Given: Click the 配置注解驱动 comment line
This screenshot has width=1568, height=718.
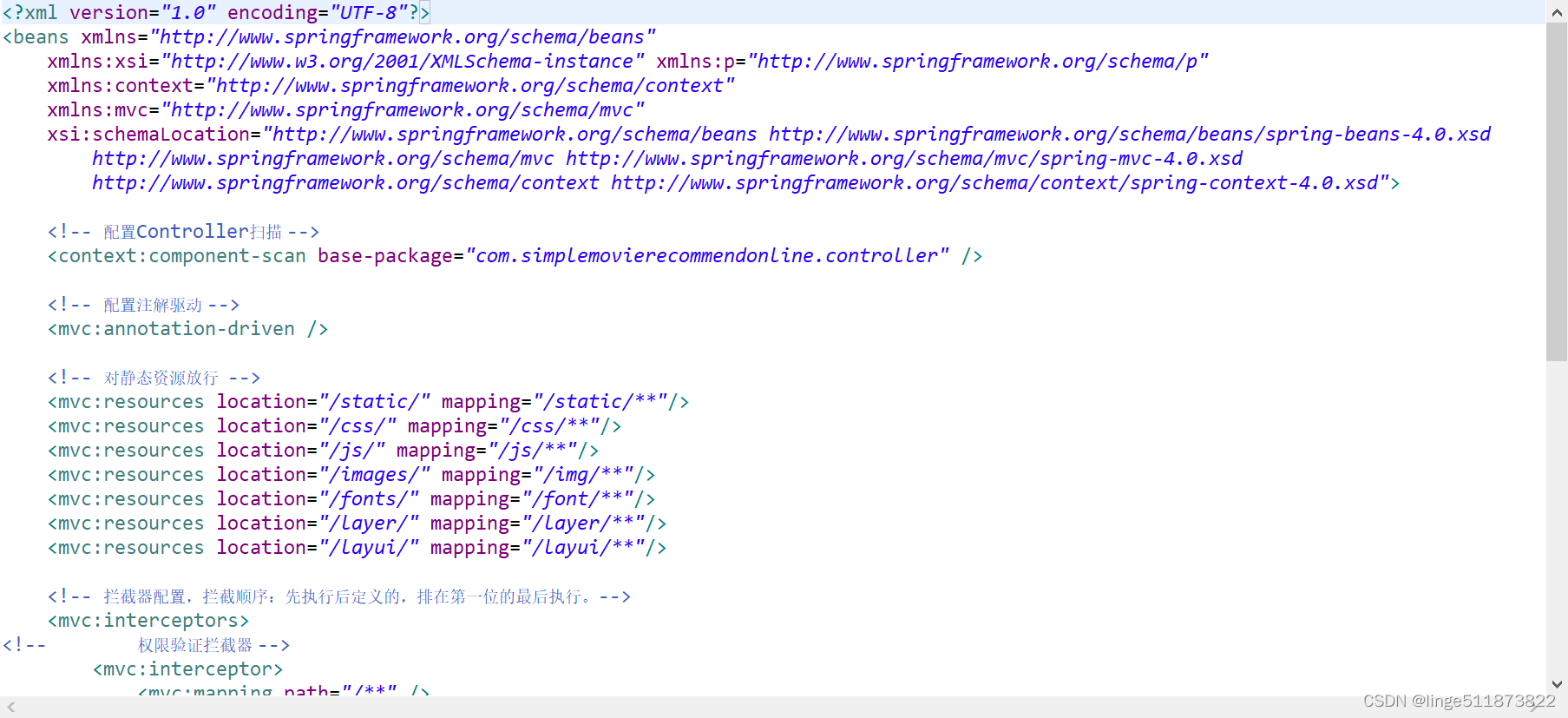Looking at the screenshot, I should tap(143, 305).
